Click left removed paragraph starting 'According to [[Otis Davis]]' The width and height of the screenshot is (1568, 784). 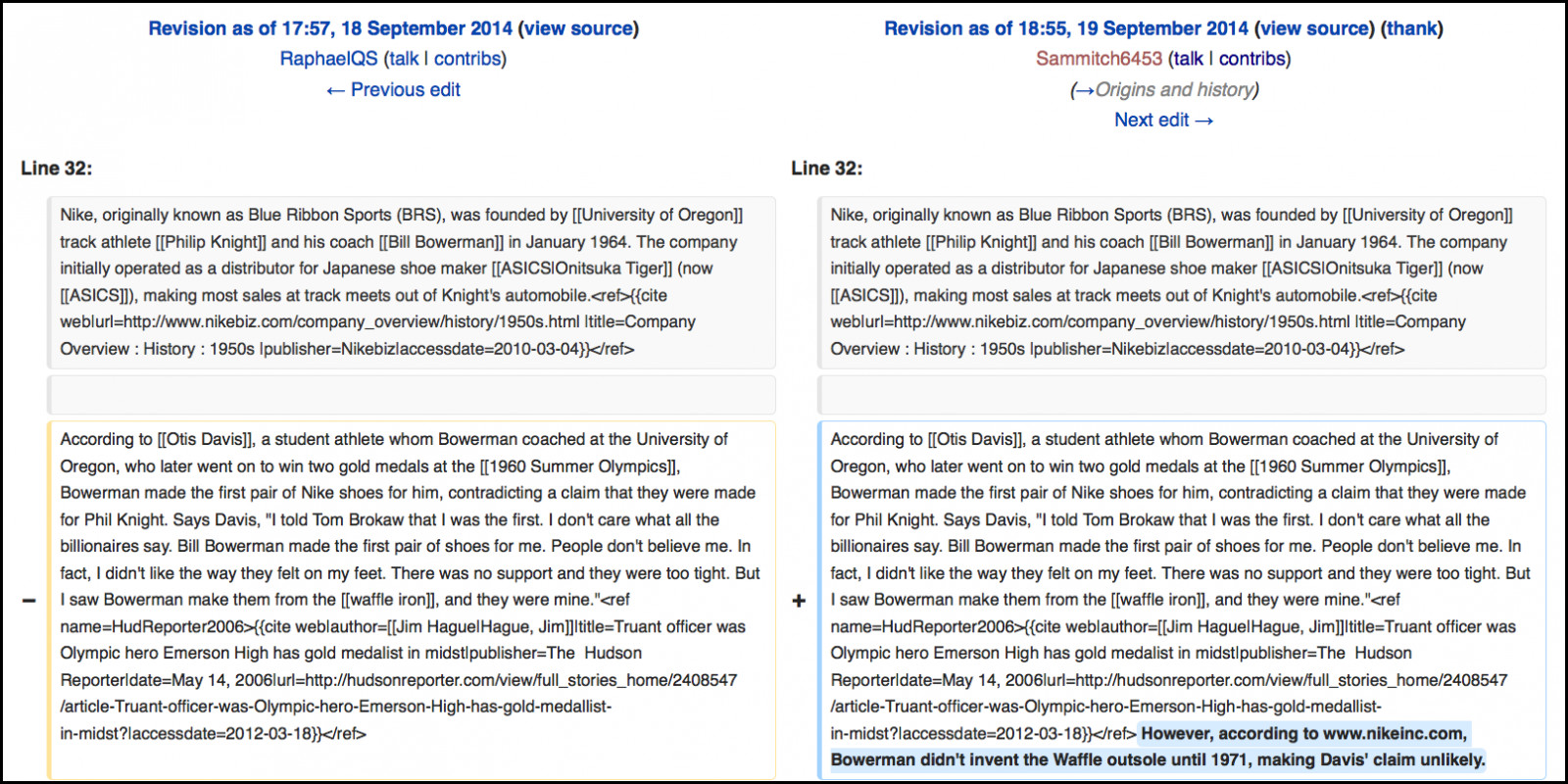tap(412, 600)
